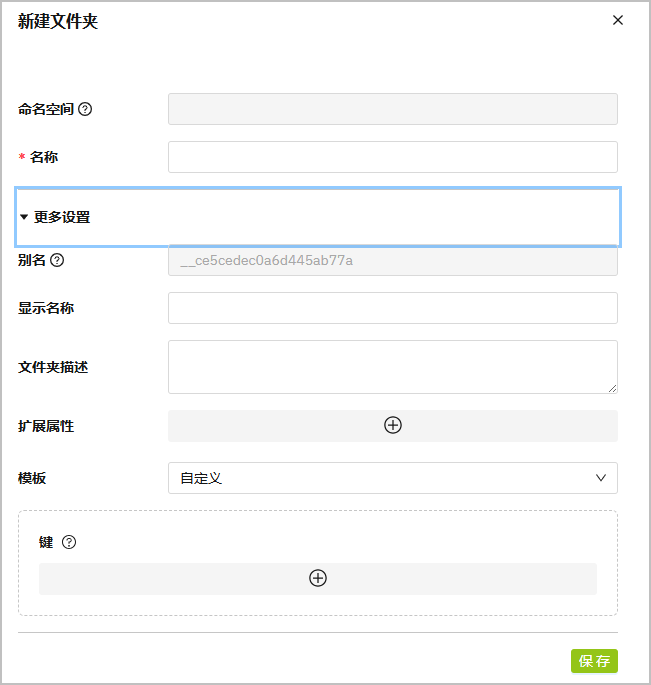Click the required 名称 label

coord(44,157)
